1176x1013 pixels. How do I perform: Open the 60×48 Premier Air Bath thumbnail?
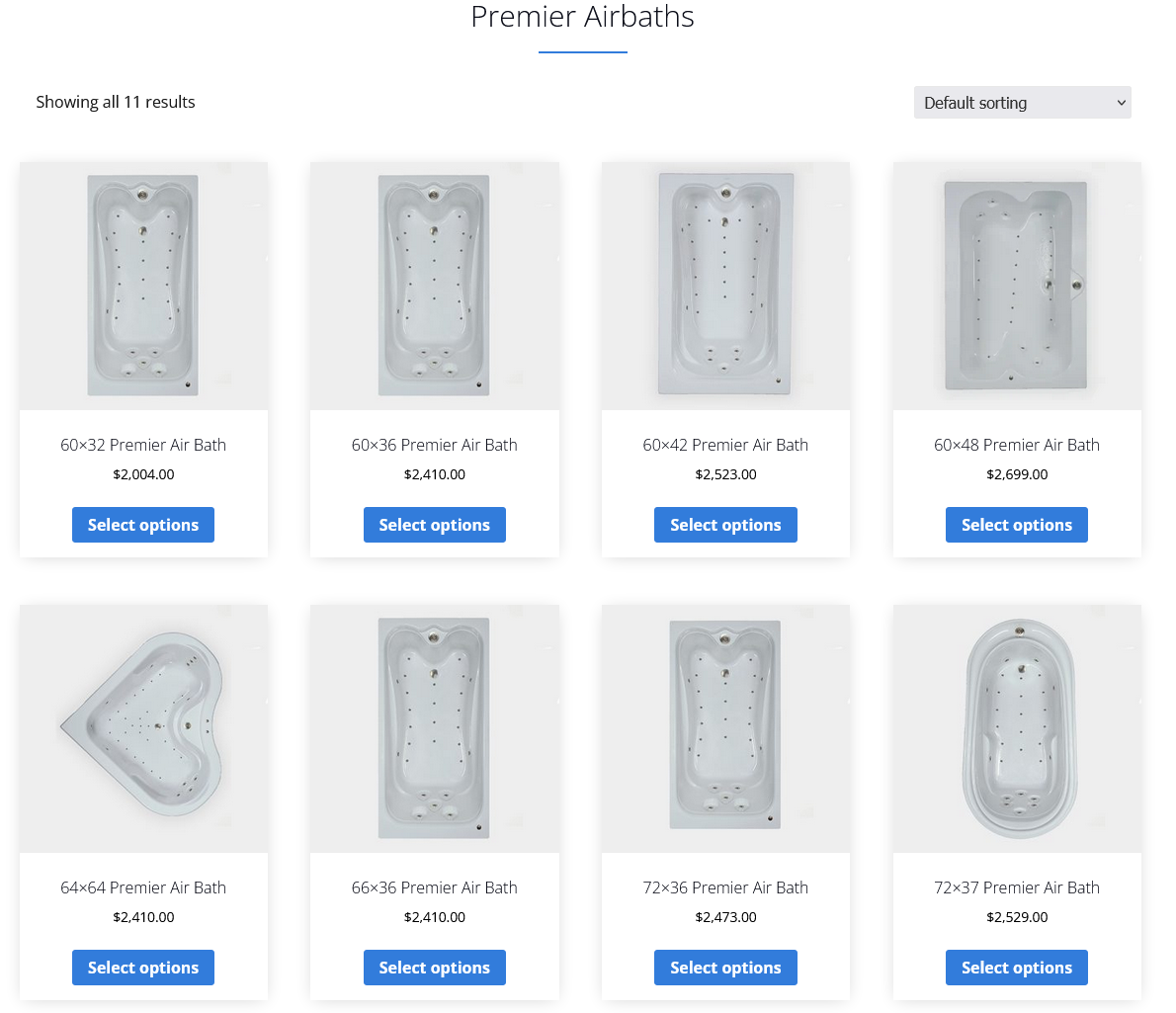pos(1017,286)
